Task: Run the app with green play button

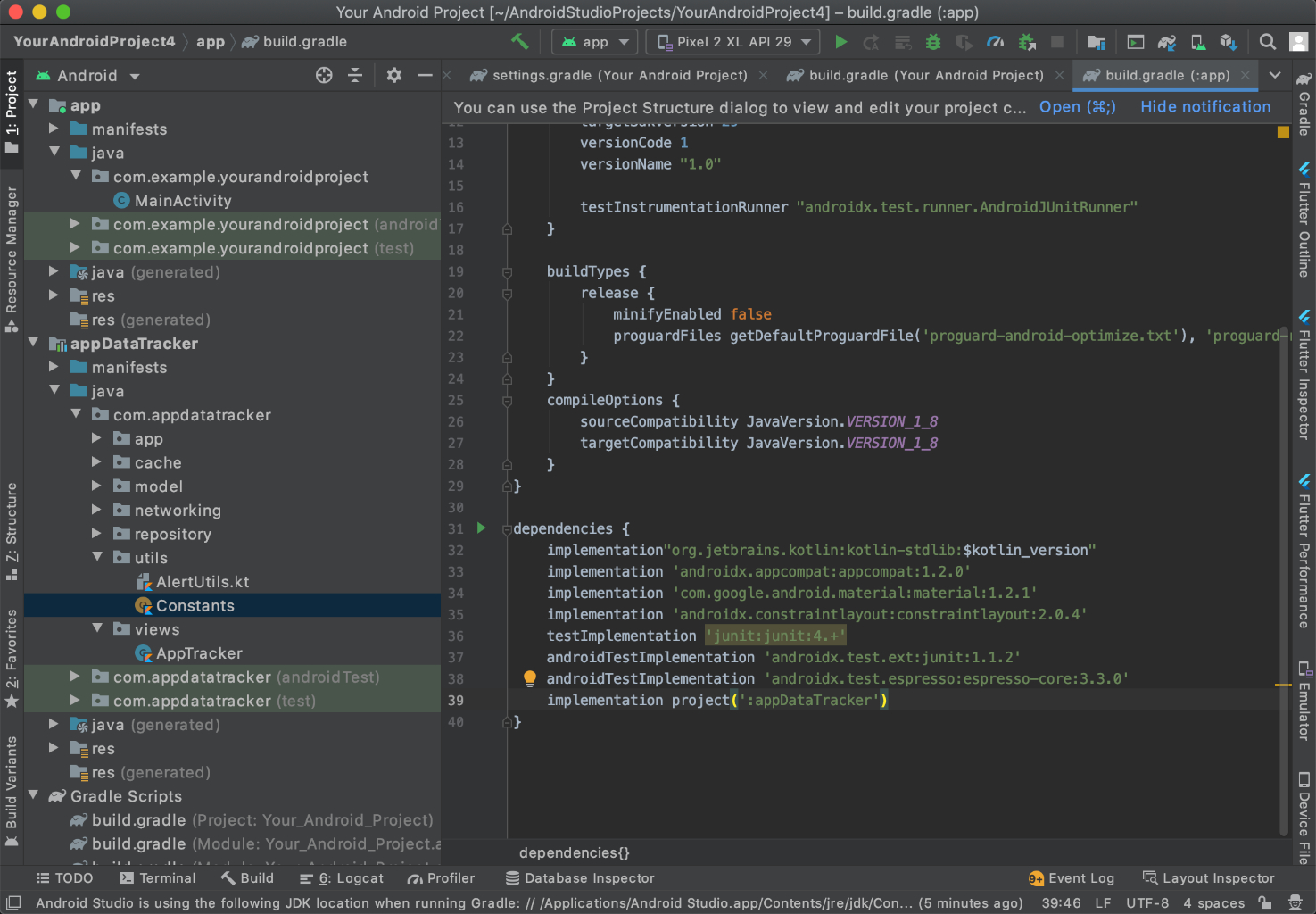Action: pyautogui.click(x=840, y=41)
